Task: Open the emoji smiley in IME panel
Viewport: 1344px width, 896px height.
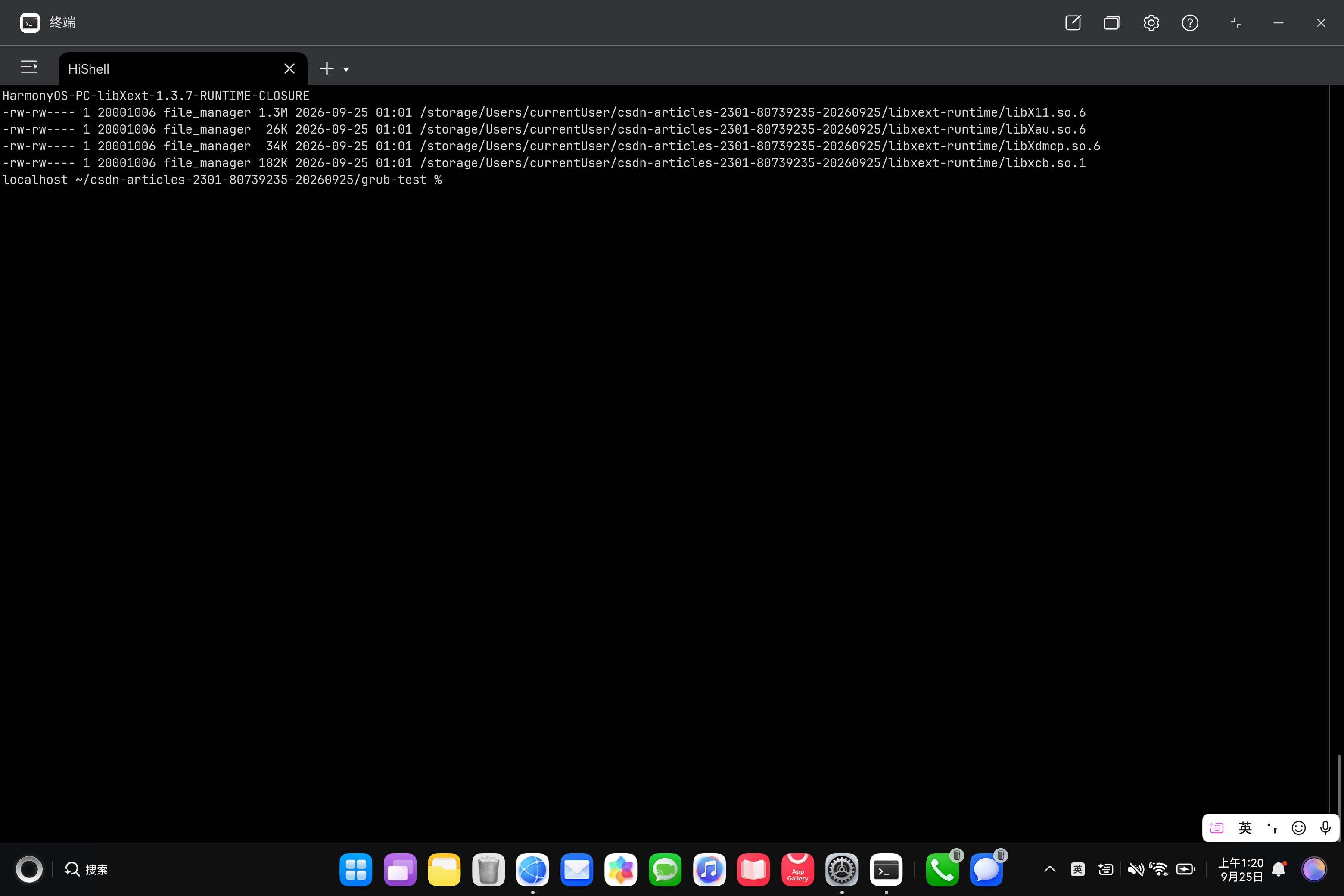Action: pos(1299,828)
